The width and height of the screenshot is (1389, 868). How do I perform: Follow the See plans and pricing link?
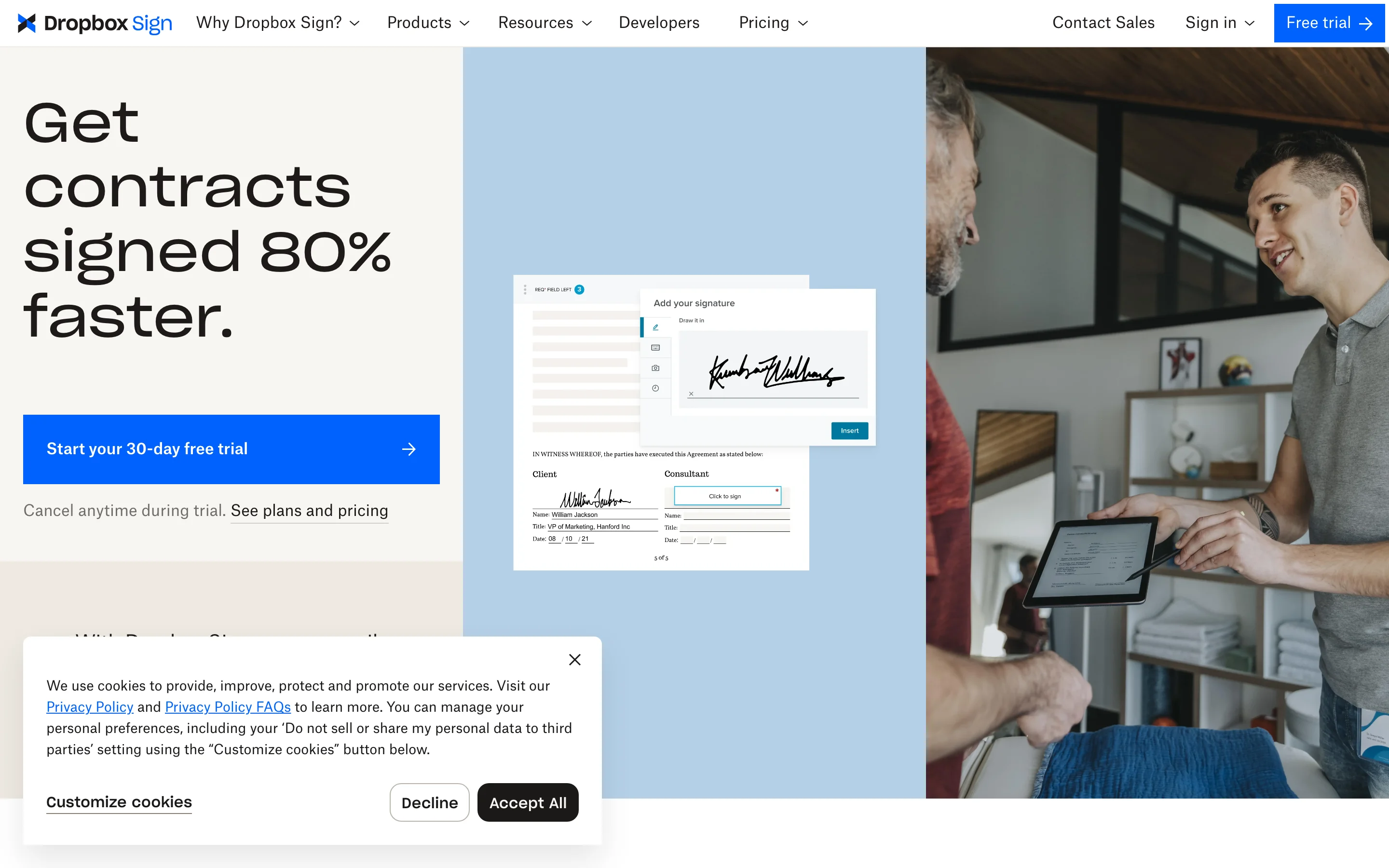tap(309, 511)
